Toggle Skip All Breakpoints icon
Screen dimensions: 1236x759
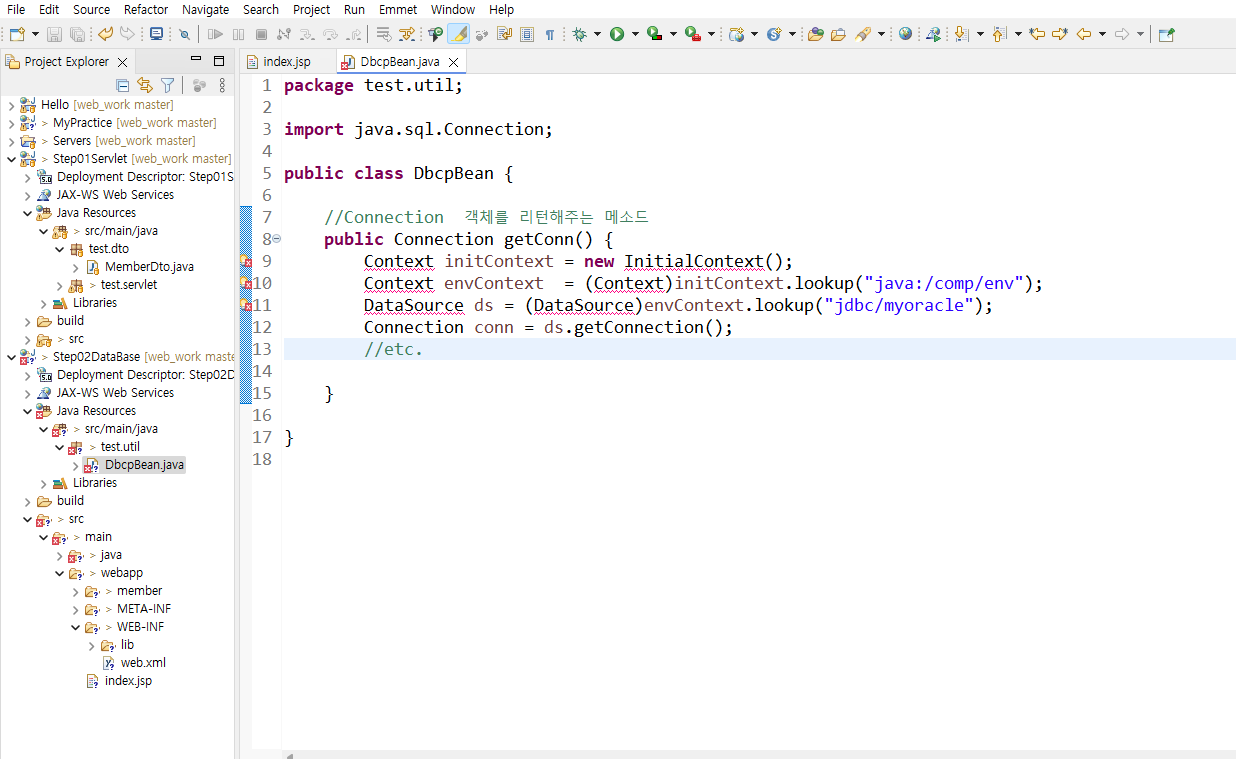[x=184, y=34]
